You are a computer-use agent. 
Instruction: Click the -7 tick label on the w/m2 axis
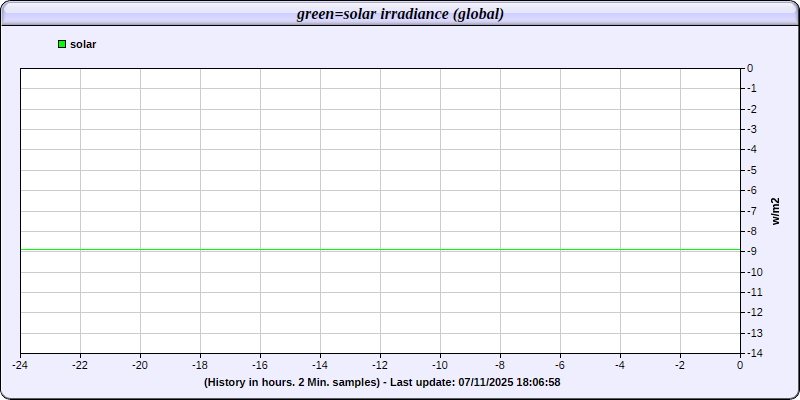pyautogui.click(x=752, y=211)
